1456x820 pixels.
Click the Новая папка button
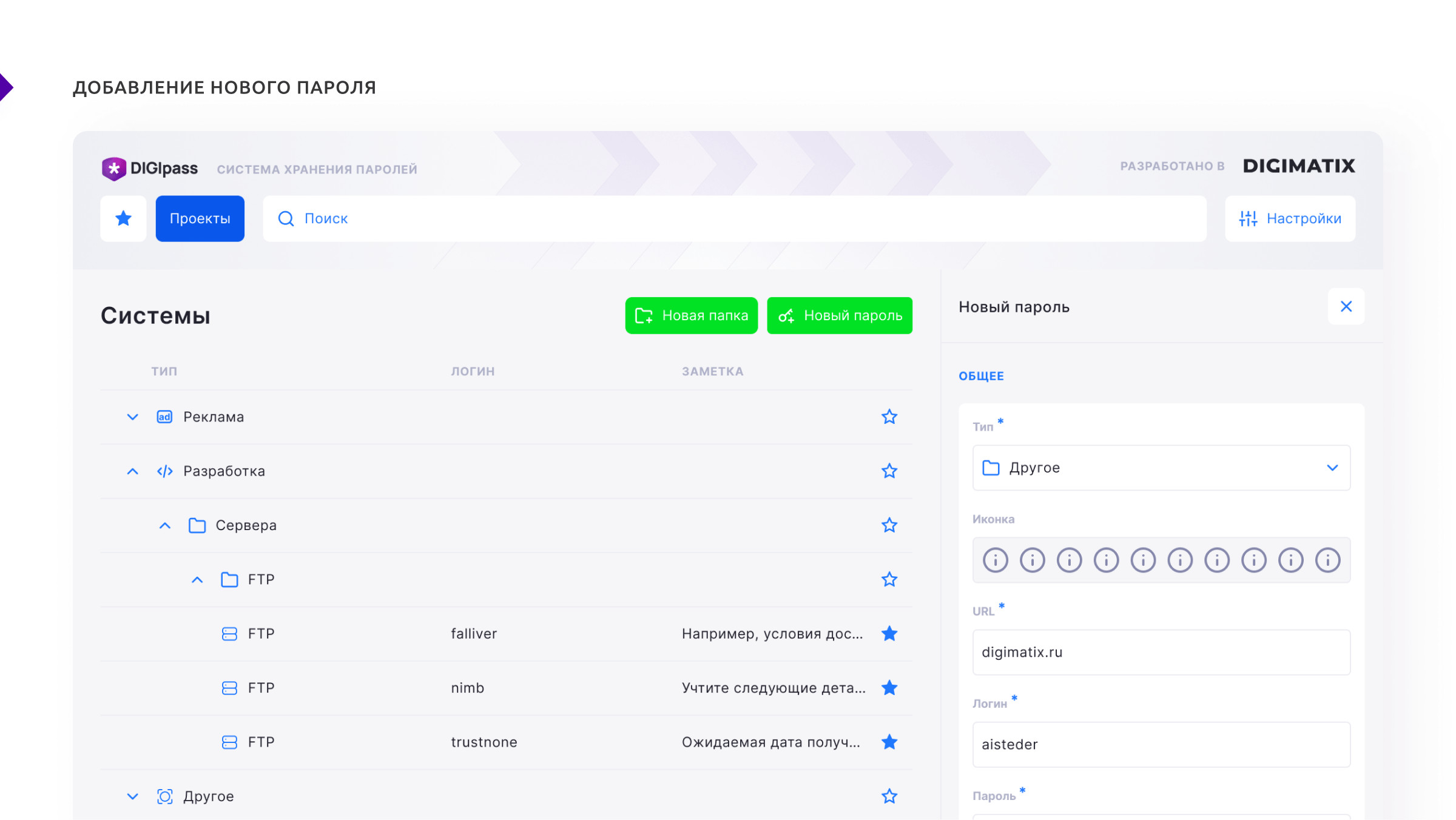pyautogui.click(x=691, y=315)
